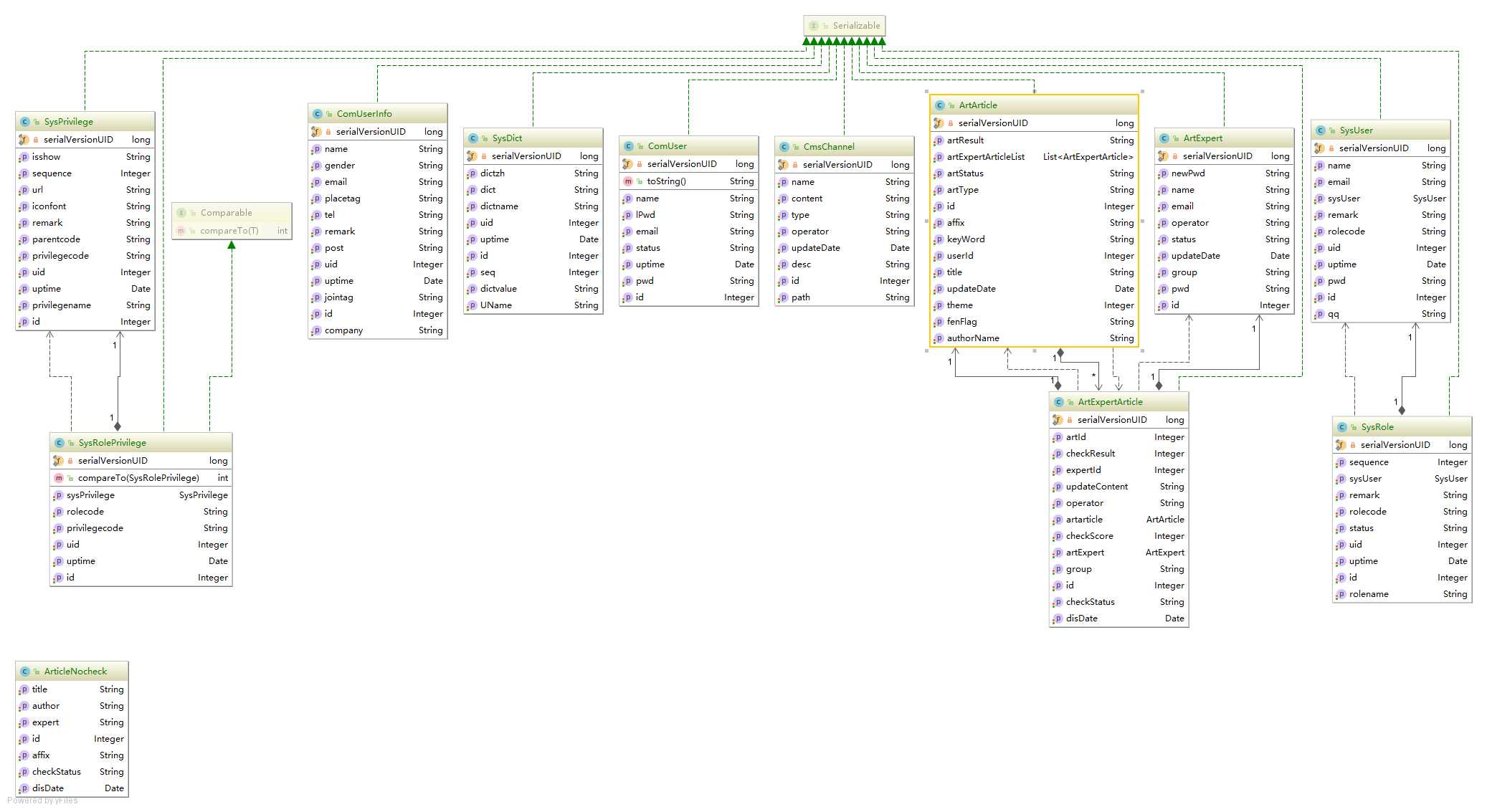Click keyWord property in ArtArticle

[1034, 239]
